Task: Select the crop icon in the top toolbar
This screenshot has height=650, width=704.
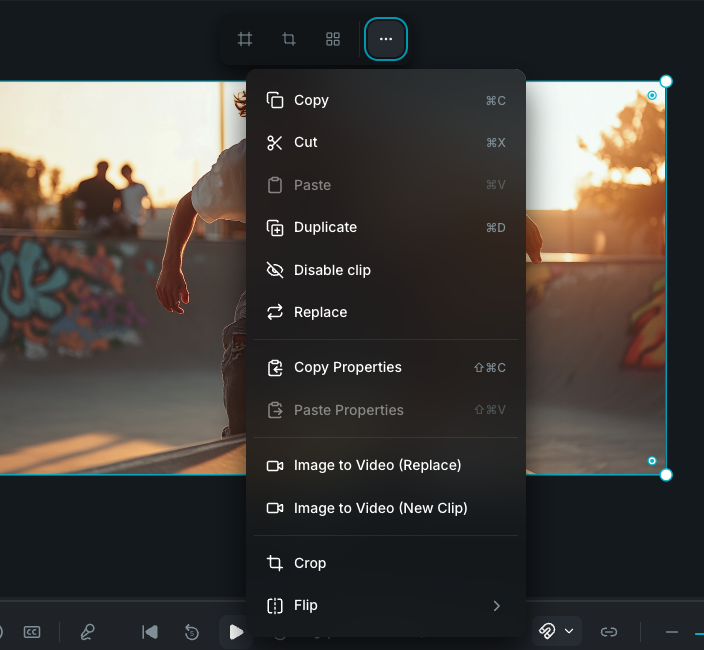Action: 289,39
